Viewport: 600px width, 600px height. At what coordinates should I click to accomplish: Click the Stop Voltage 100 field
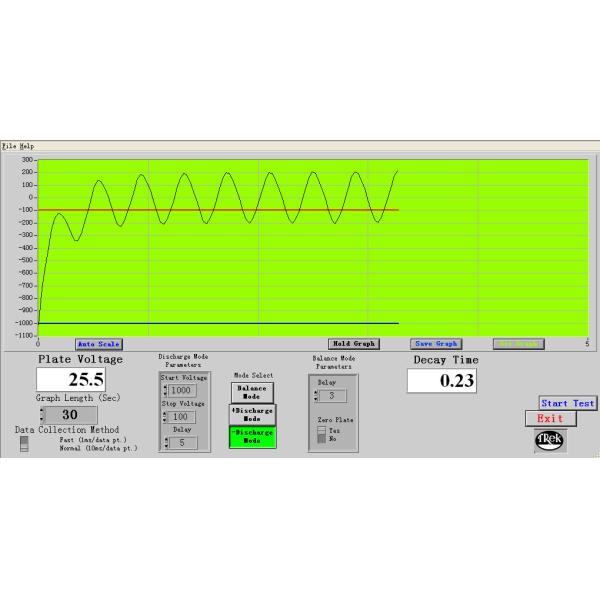coord(181,417)
